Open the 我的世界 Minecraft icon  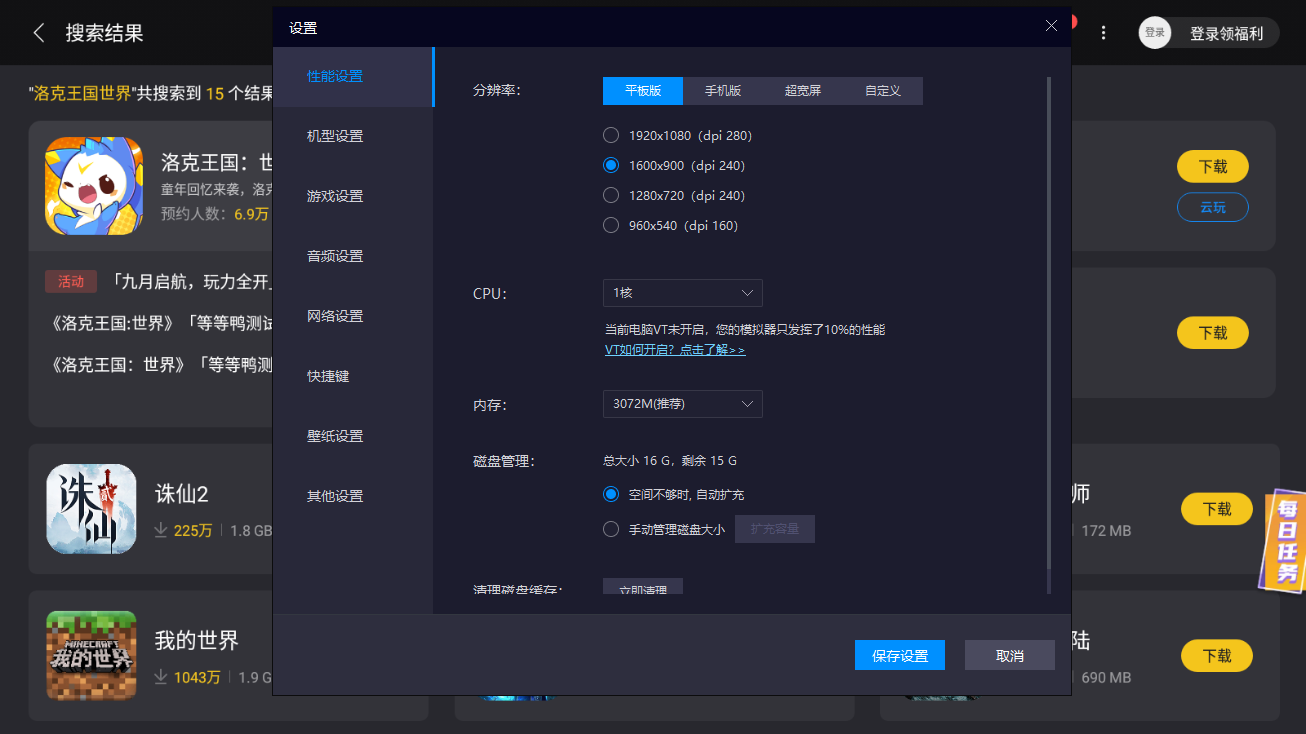[91, 655]
